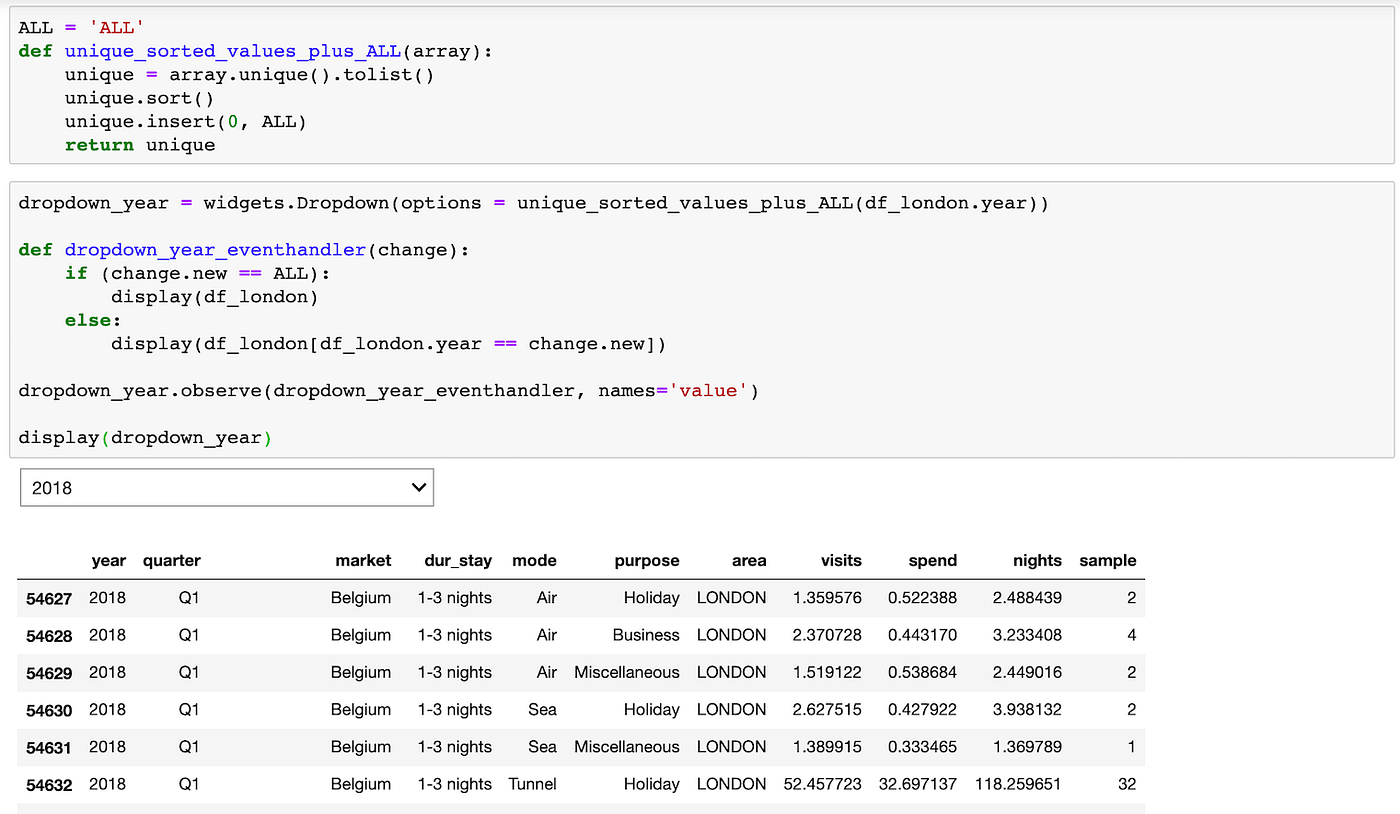Click the 'Tunnel' mode cell
Screen dimensions: 1400x814
(532, 784)
